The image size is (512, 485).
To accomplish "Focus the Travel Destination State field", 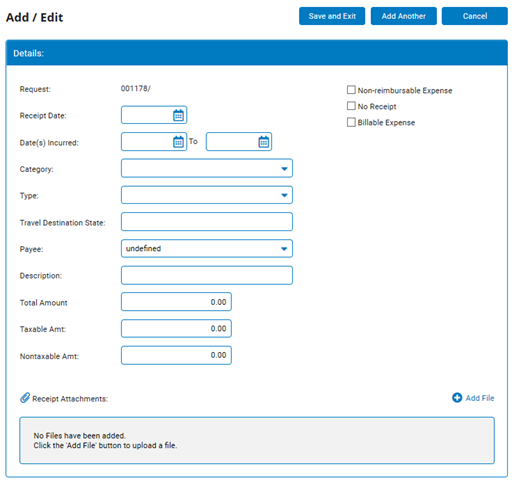I will pyautogui.click(x=207, y=222).
